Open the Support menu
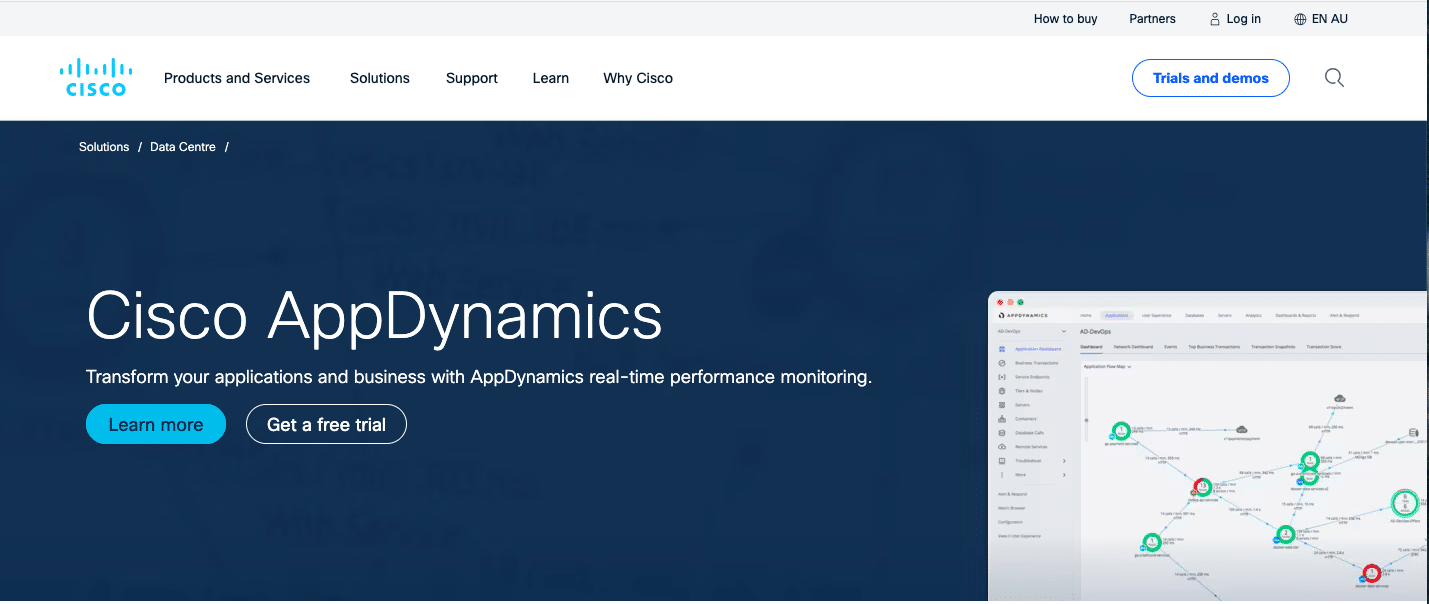 pyautogui.click(x=472, y=78)
